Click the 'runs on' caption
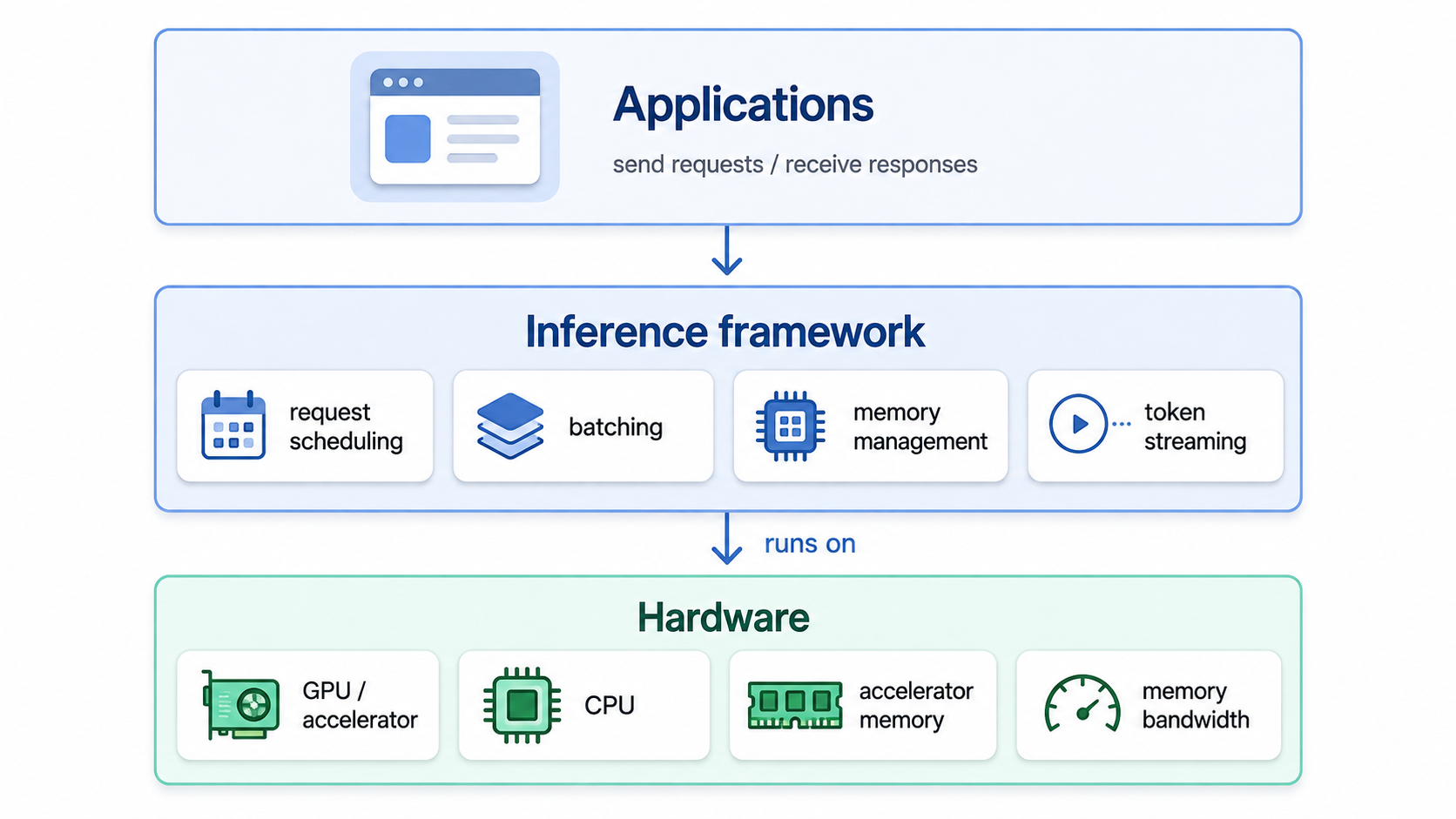Screen dimensions: 1456x819 (x=810, y=544)
